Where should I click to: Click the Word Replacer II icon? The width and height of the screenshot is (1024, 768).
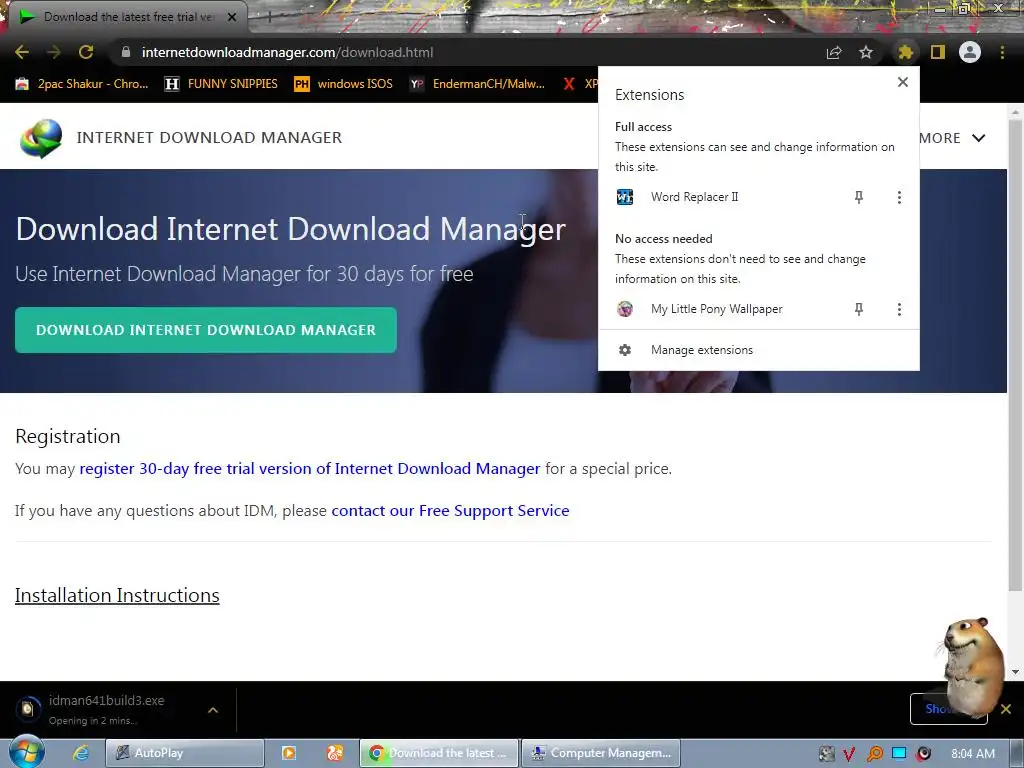tap(625, 197)
